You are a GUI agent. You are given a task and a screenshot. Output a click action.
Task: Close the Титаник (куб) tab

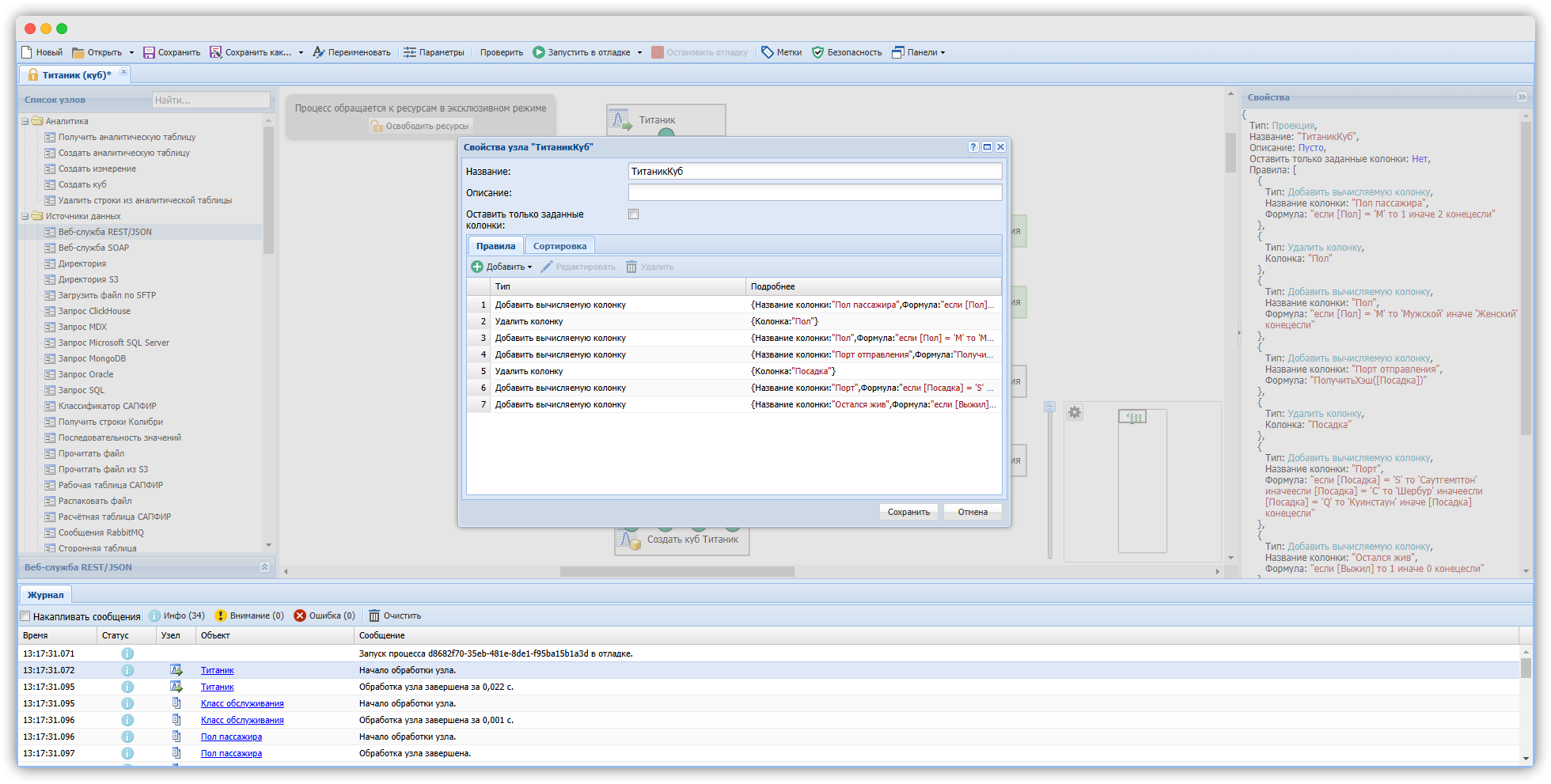pyautogui.click(x=123, y=72)
